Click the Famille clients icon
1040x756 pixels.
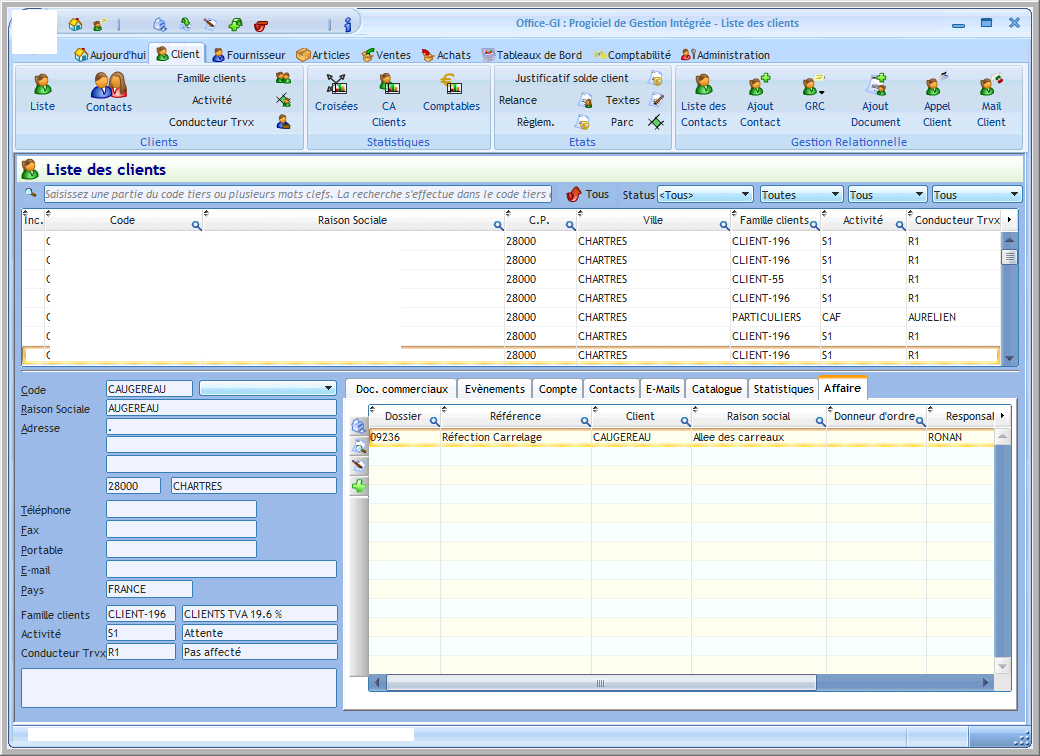point(283,78)
